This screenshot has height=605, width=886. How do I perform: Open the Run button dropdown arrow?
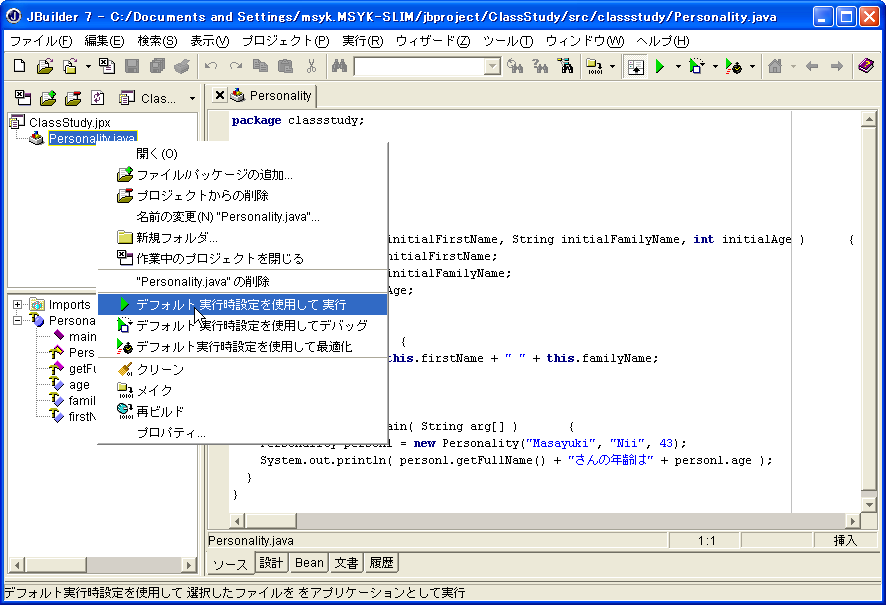click(x=678, y=66)
